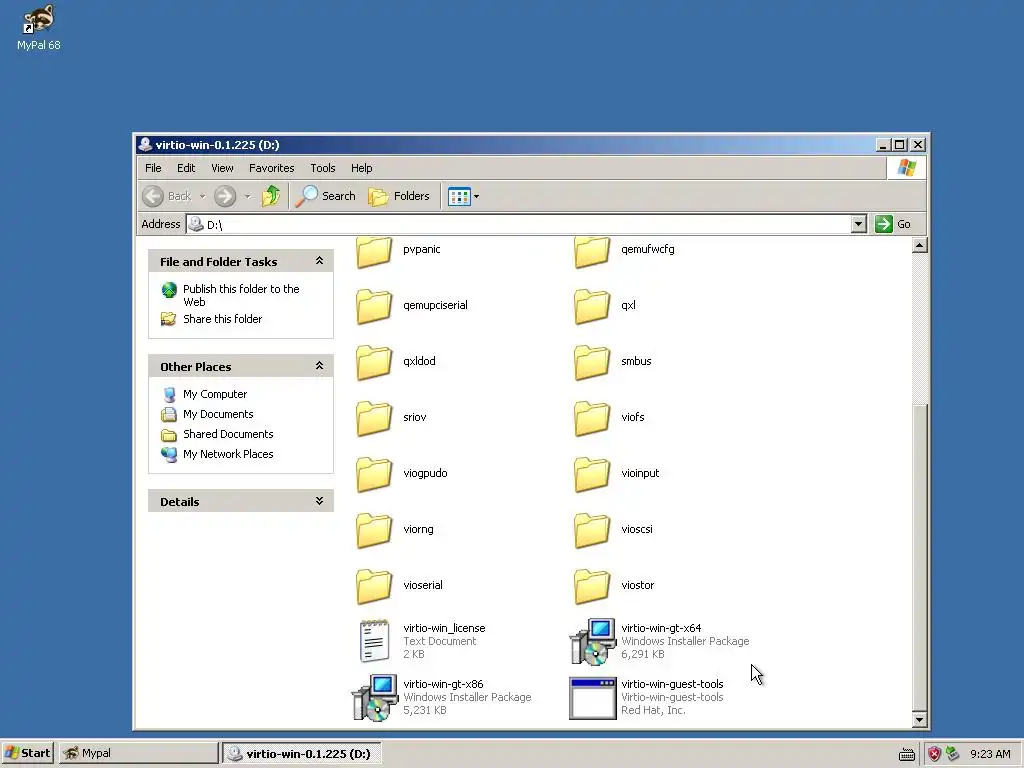Click the security shield tray icon
This screenshot has width=1024, height=768.
point(934,754)
